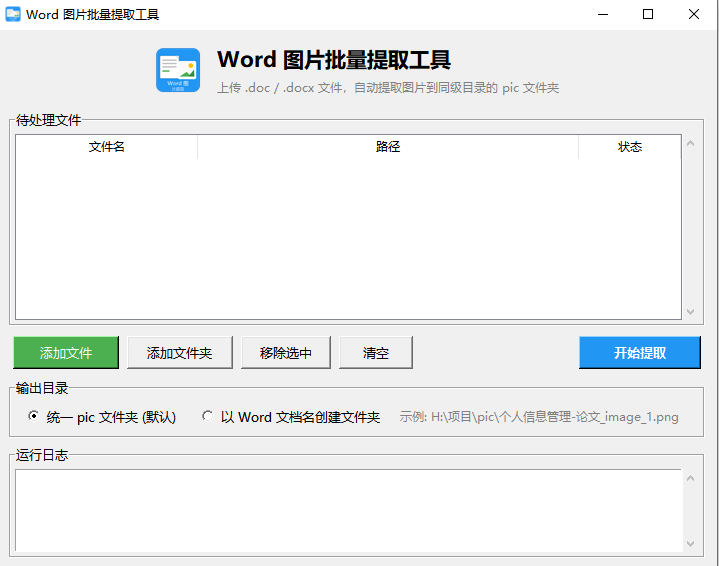Screen dimensions: 719x566
Task: Sort the file list by the 文件名 column header
Action: [106, 147]
